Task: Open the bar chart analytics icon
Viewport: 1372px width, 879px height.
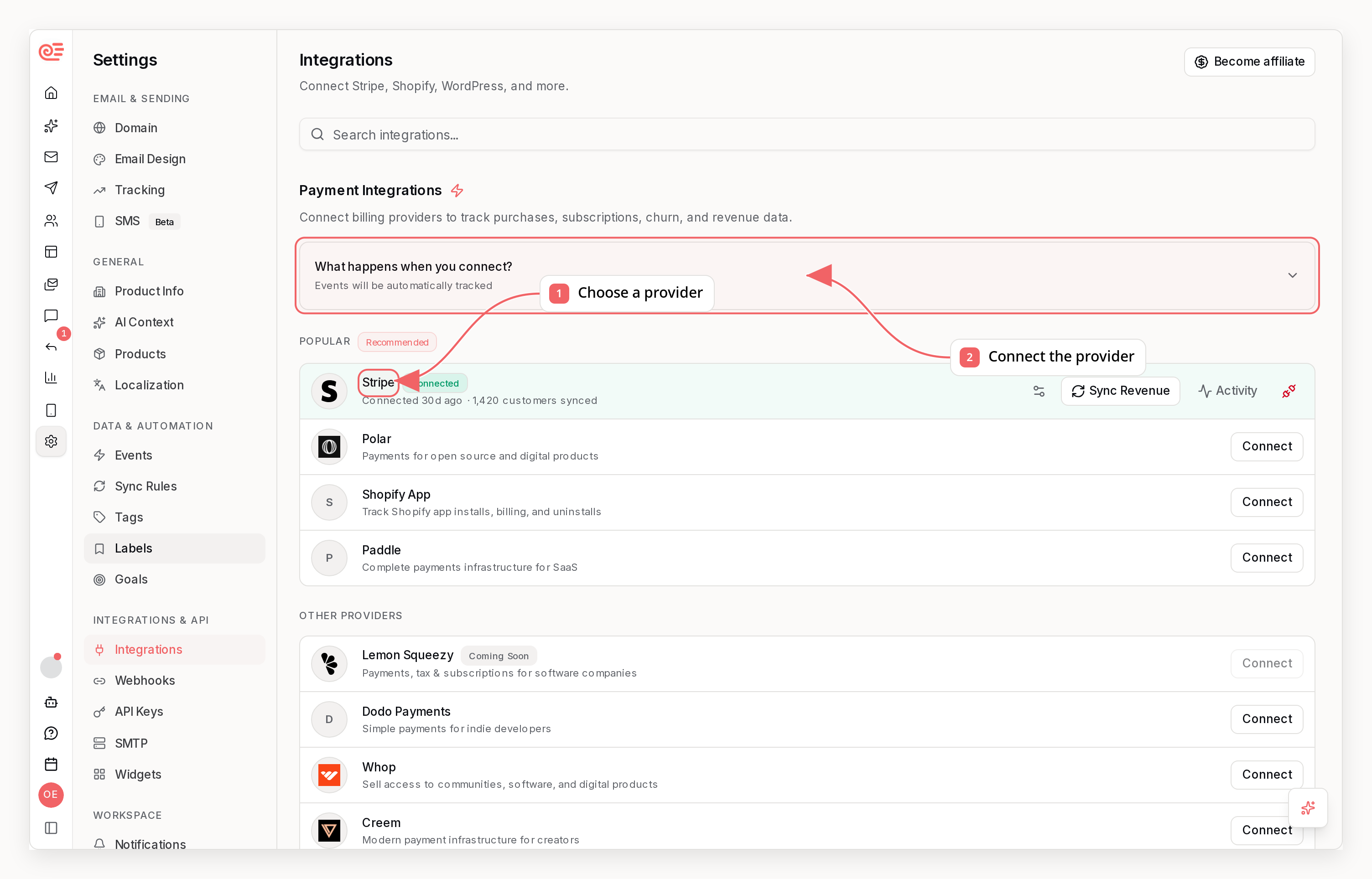Action: pyautogui.click(x=51, y=377)
